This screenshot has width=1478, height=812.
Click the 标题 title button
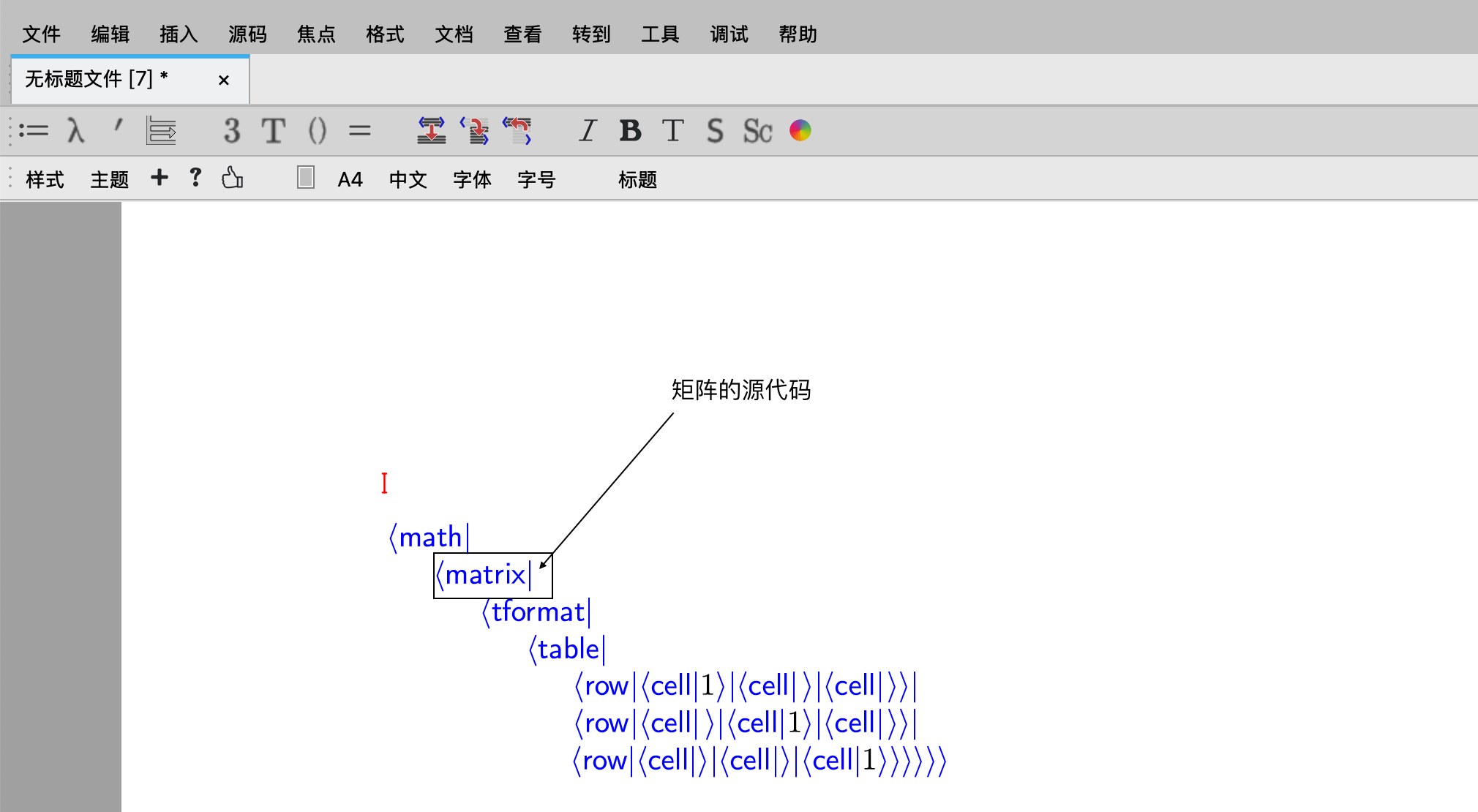point(637,179)
